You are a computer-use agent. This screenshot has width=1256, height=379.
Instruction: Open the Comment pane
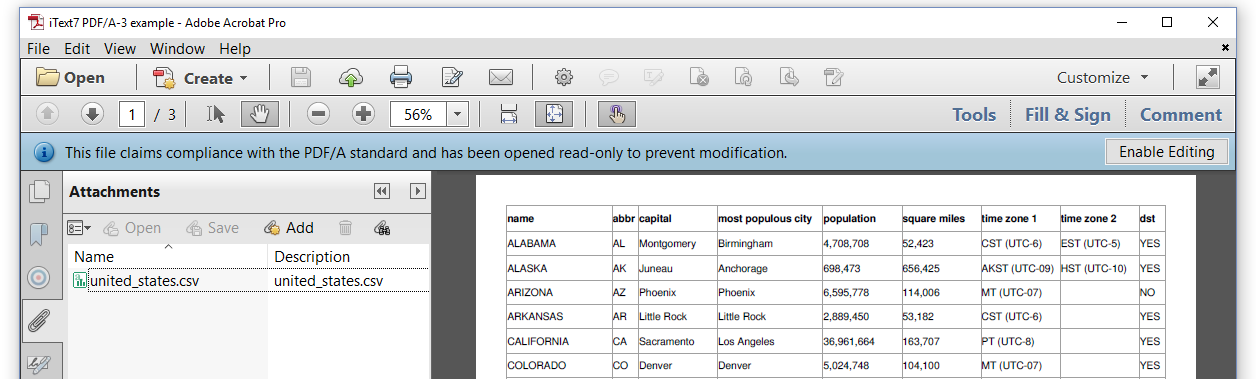[1181, 114]
